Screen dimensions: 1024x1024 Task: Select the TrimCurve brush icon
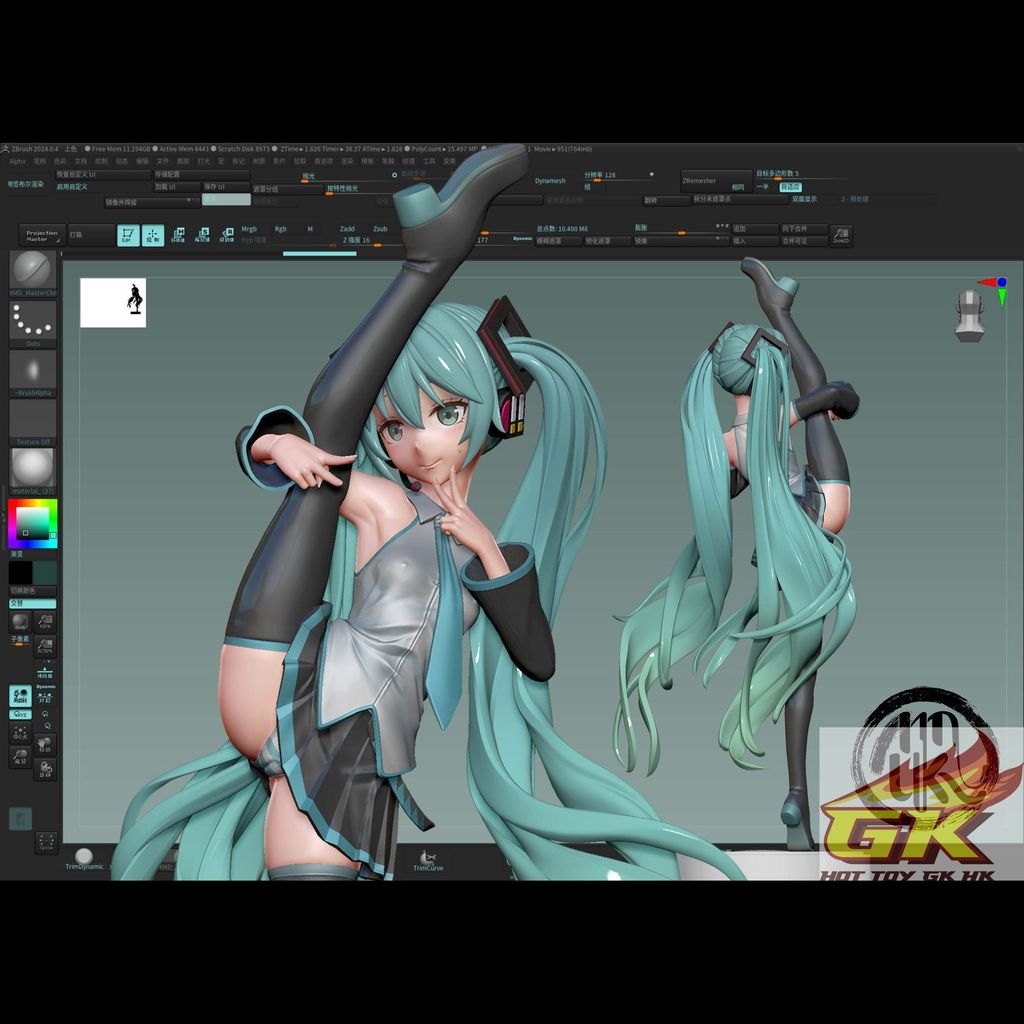pyautogui.click(x=428, y=858)
